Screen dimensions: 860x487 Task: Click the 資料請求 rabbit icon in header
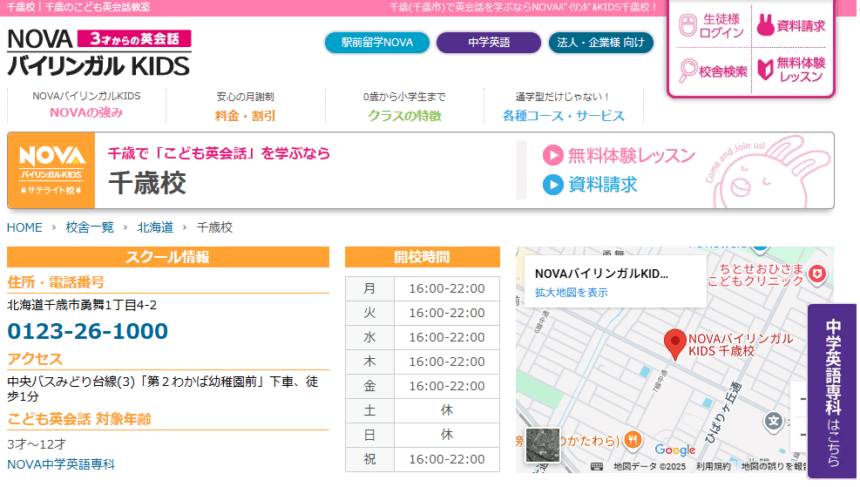[765, 25]
